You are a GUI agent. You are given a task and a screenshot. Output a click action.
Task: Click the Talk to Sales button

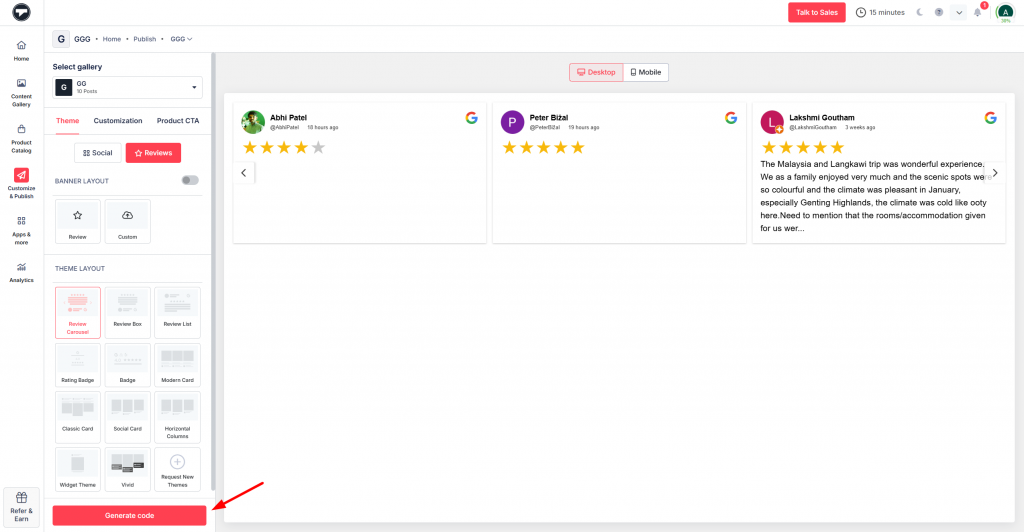coord(816,12)
